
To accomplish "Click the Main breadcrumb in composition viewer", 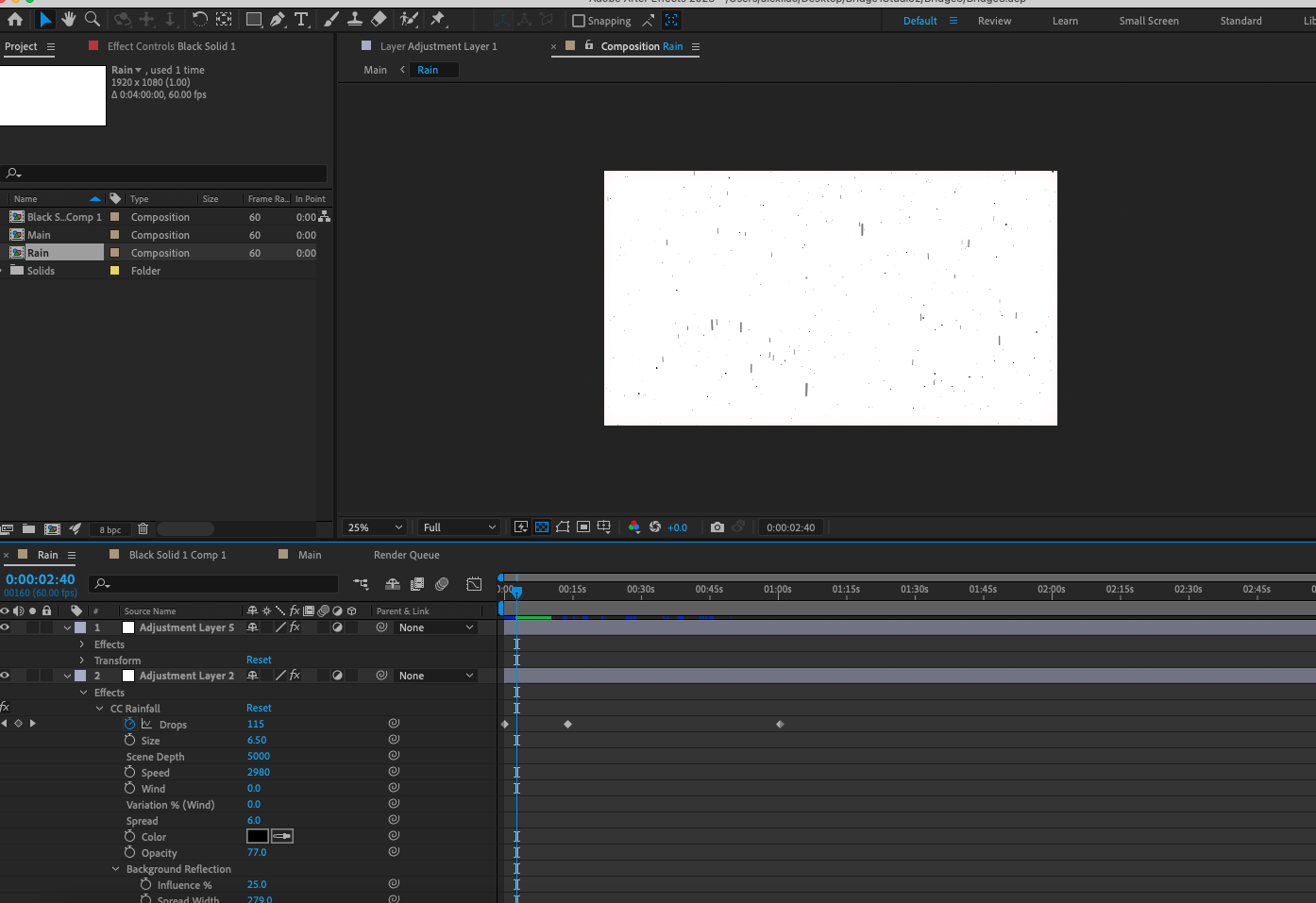I will [x=375, y=70].
